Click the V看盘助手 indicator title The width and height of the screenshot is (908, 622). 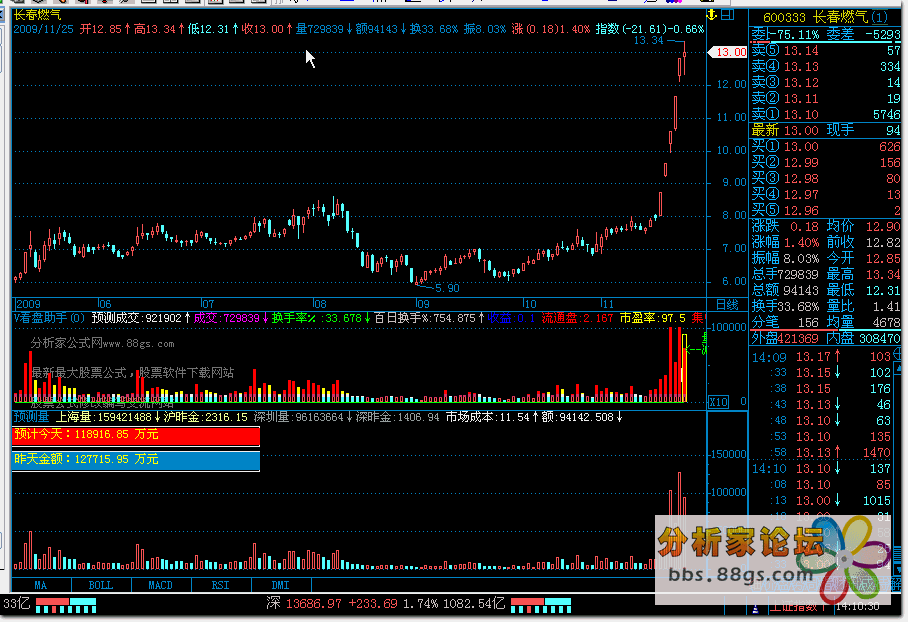[x=47, y=318]
